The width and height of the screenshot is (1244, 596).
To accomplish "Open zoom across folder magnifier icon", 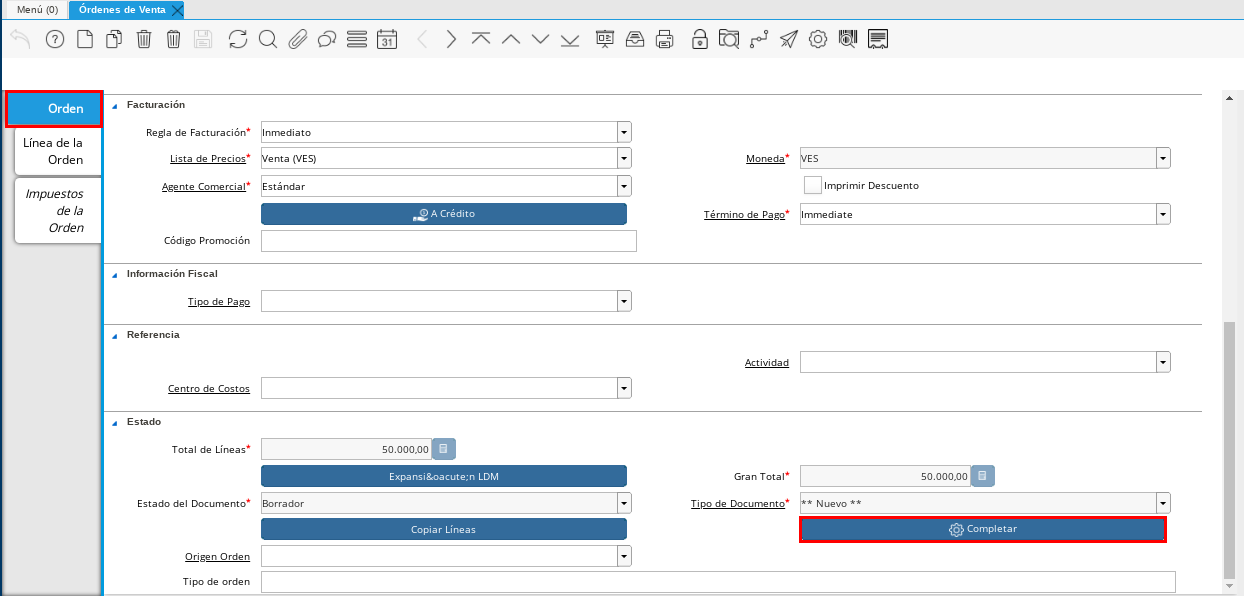I will pos(729,39).
